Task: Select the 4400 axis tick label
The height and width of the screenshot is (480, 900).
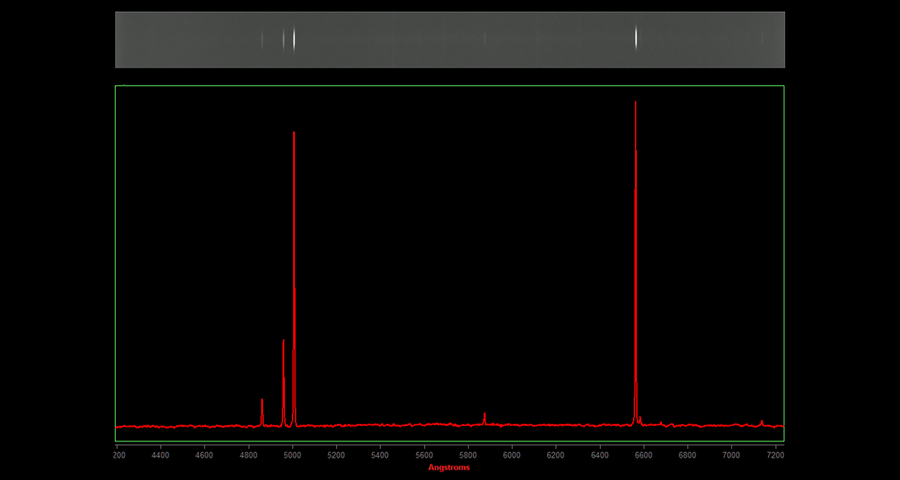Action: coord(160,455)
